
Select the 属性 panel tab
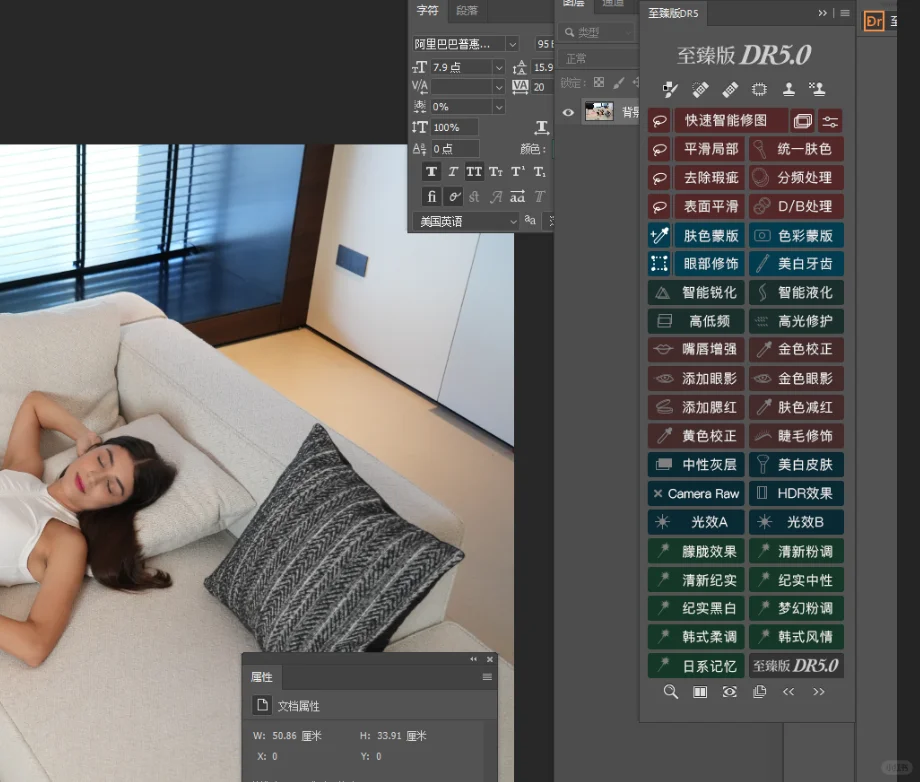pyautogui.click(x=262, y=677)
